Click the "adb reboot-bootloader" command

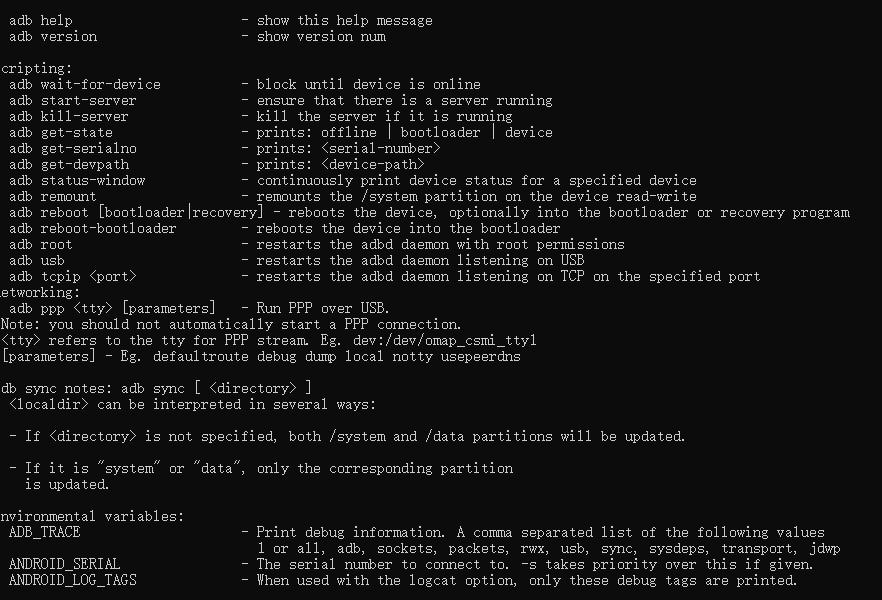tap(93, 228)
